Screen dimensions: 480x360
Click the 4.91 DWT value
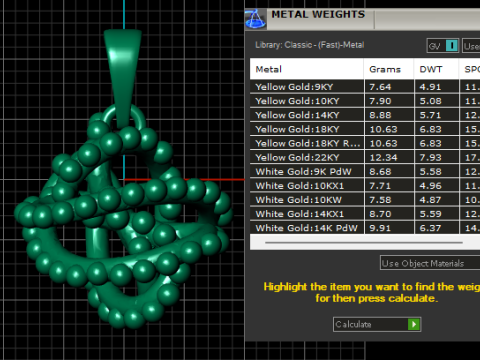(x=430, y=87)
